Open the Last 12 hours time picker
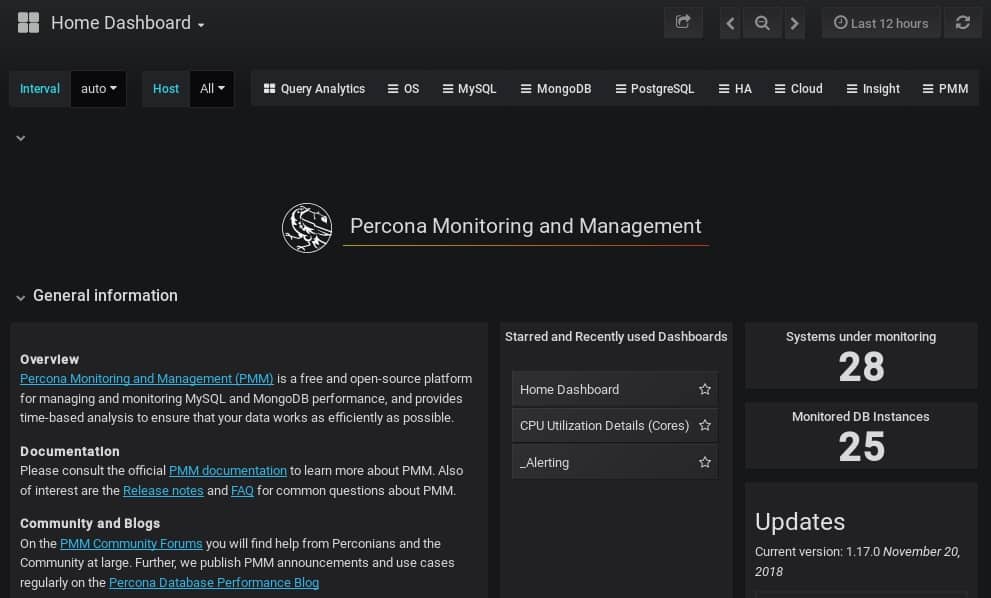This screenshot has height=598, width=991. tap(881, 23)
